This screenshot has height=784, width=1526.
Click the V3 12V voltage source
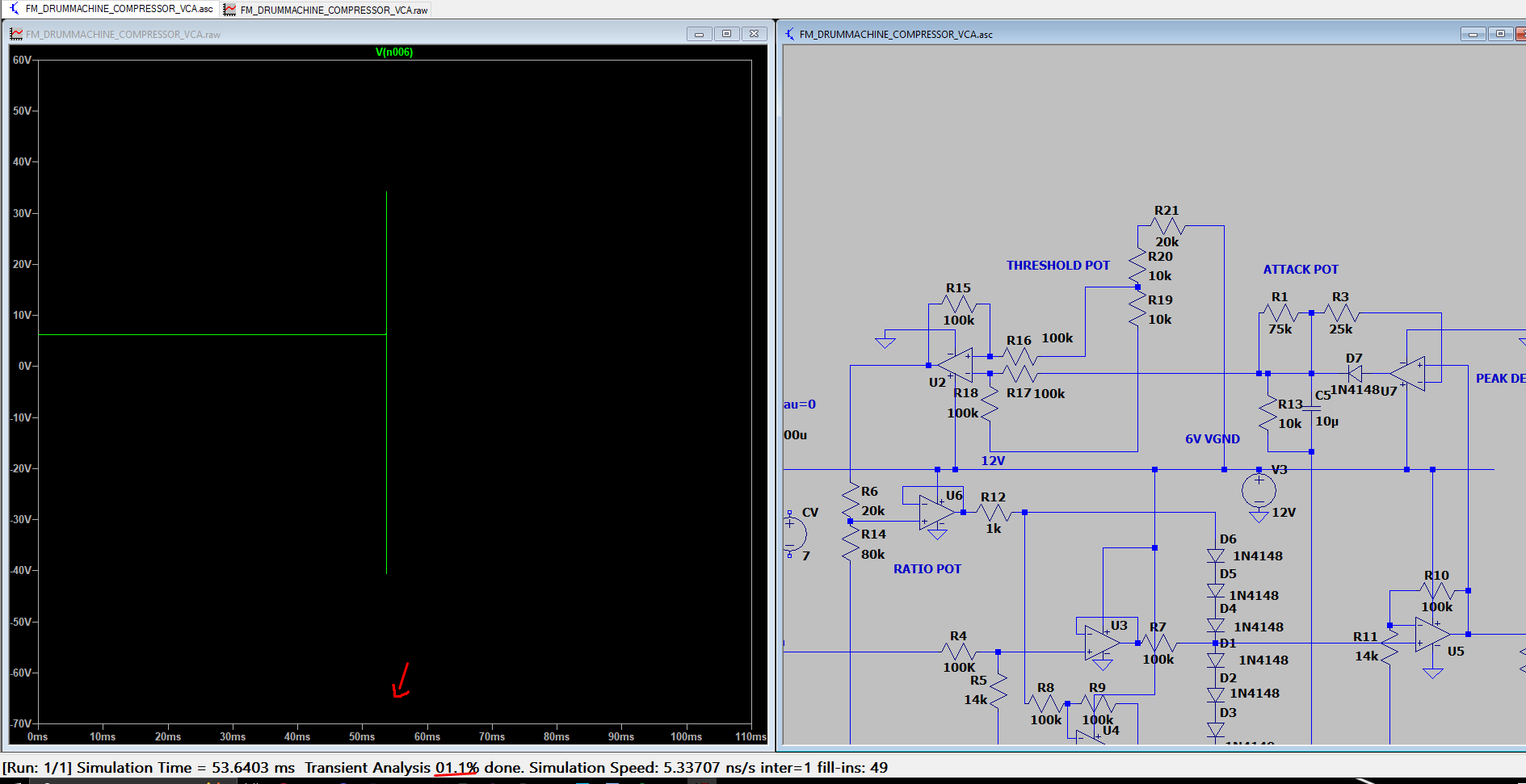(x=1259, y=490)
